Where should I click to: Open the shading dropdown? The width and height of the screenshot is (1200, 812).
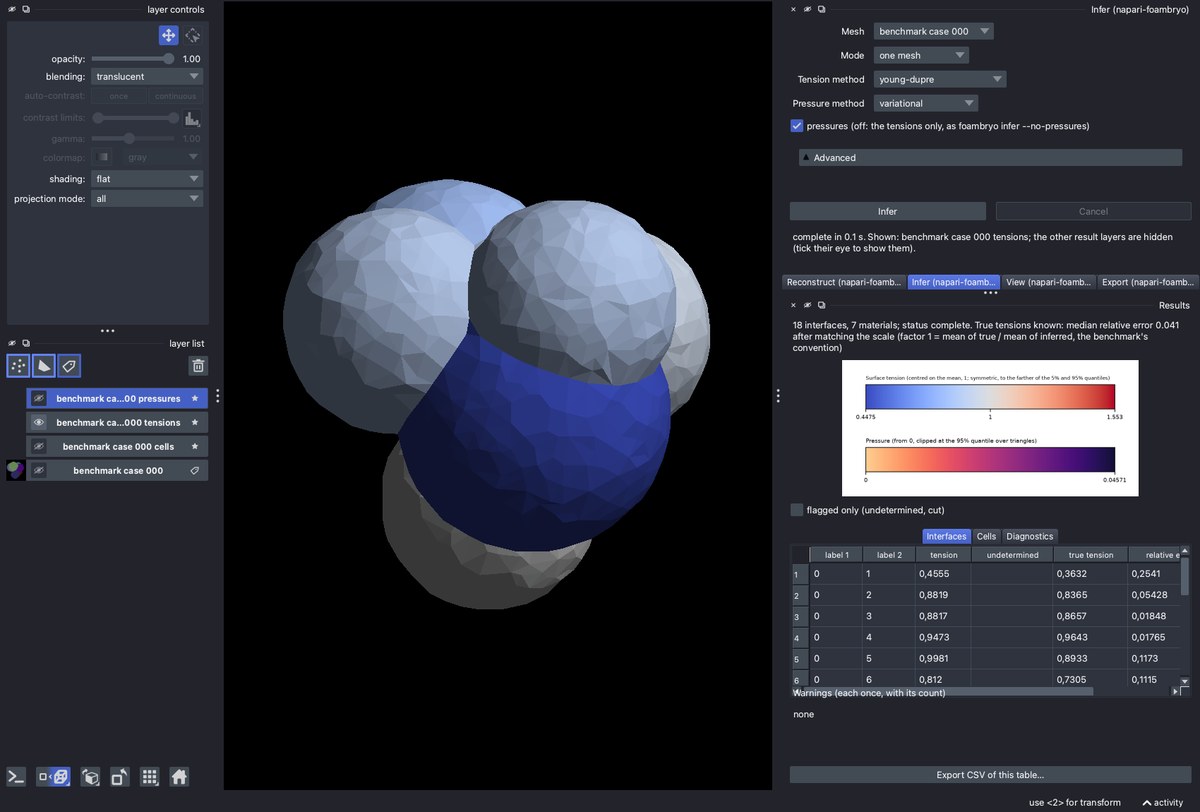[147, 179]
